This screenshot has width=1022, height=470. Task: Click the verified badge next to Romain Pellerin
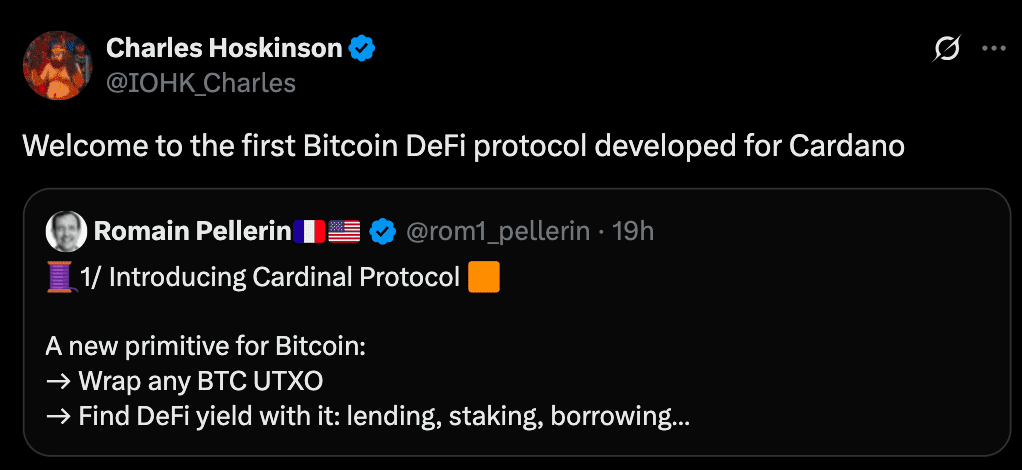(x=382, y=232)
